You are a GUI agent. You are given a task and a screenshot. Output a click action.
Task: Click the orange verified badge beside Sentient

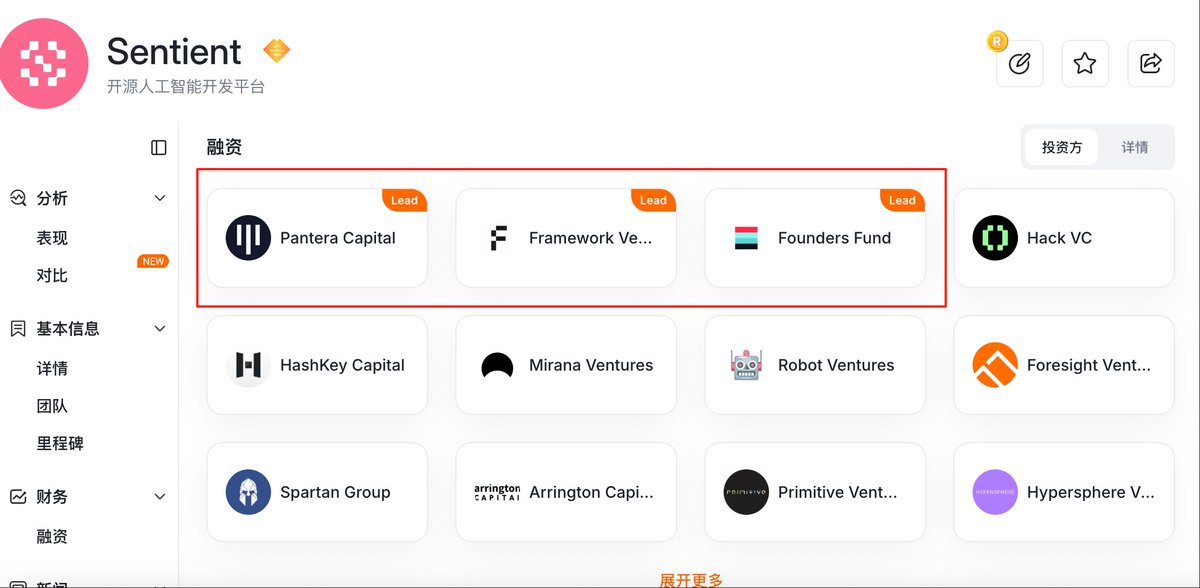(x=276, y=50)
